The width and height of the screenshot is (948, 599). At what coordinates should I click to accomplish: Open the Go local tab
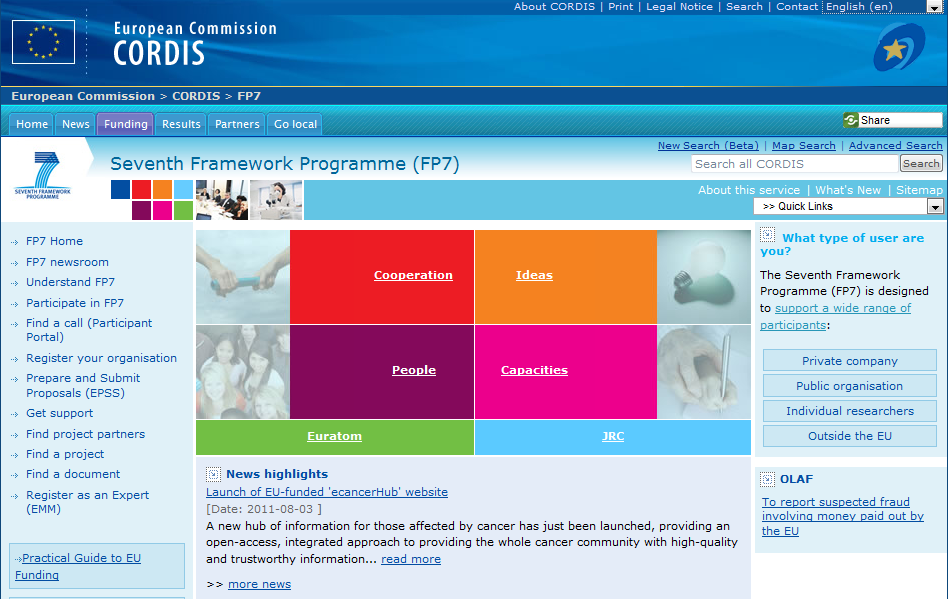tap(295, 124)
